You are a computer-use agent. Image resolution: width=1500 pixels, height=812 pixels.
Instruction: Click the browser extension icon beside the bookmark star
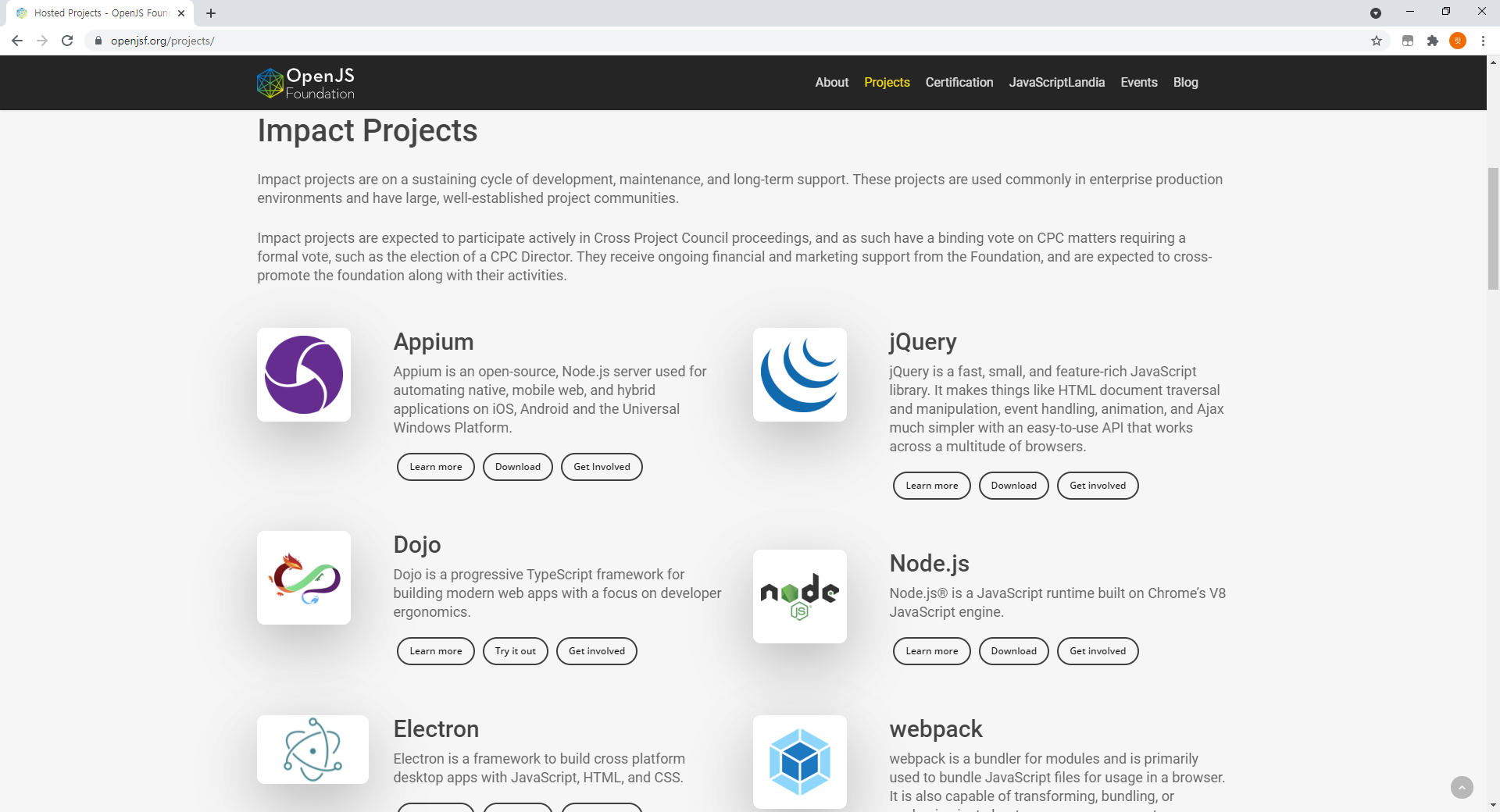(x=1408, y=41)
